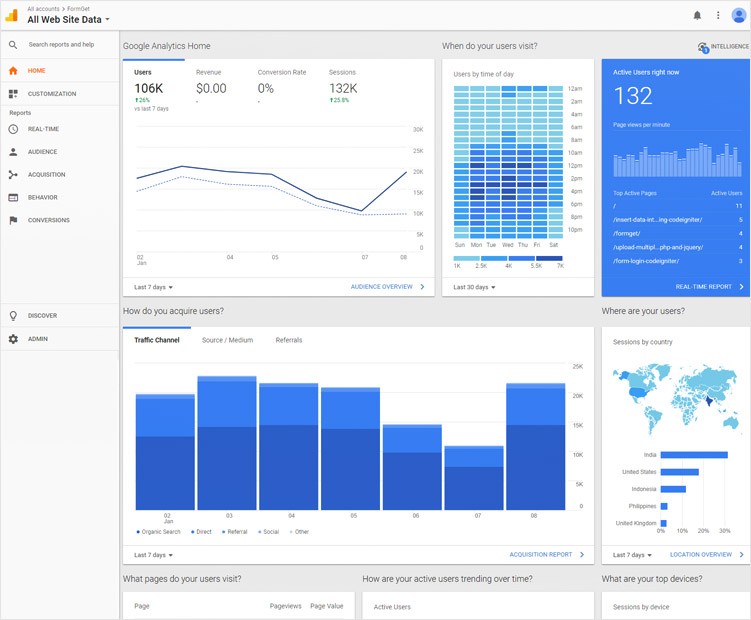The width and height of the screenshot is (751, 620).
Task: Open the Acquisition reports menu
Action: pos(60,175)
